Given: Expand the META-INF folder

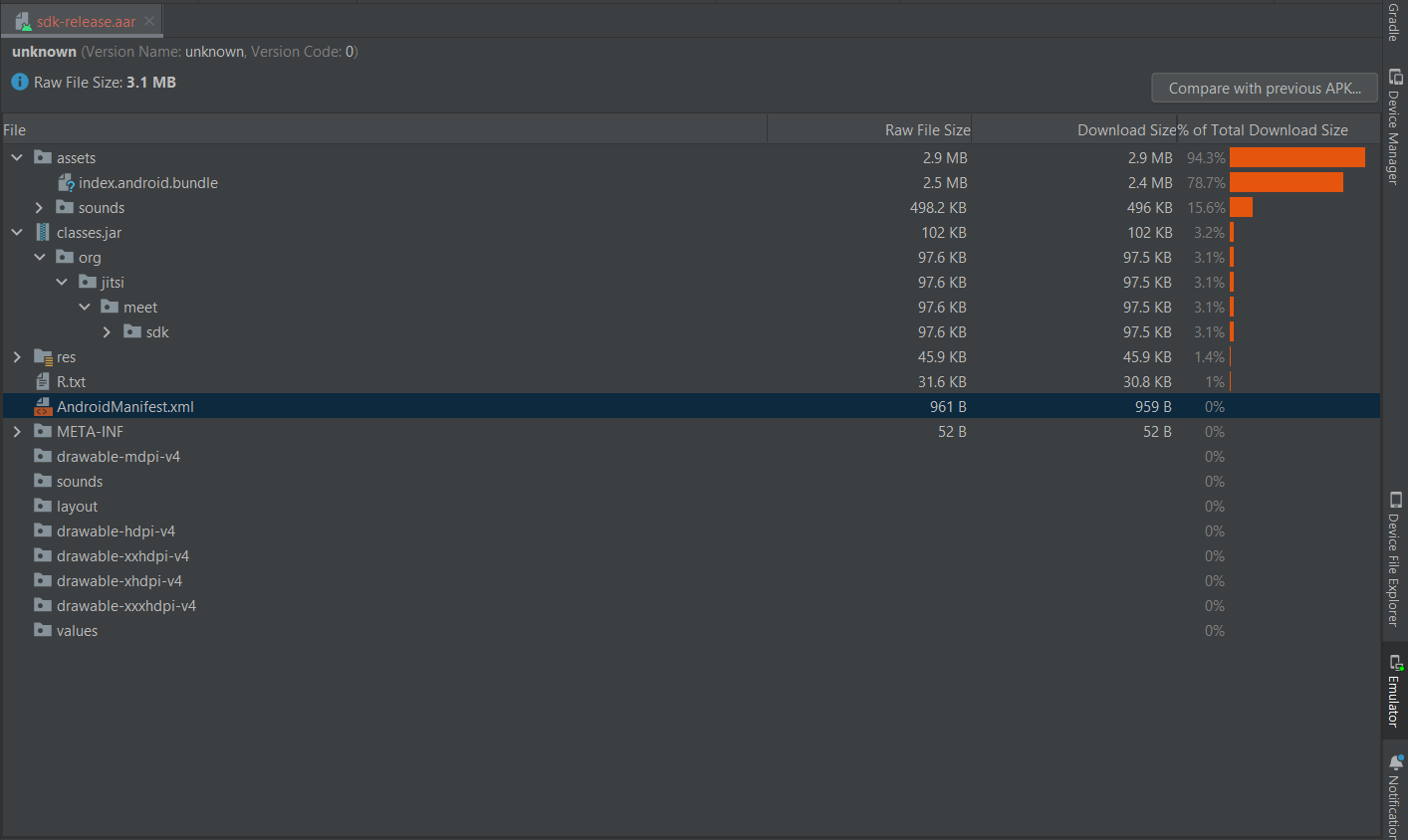Looking at the screenshot, I should pyautogui.click(x=17, y=431).
